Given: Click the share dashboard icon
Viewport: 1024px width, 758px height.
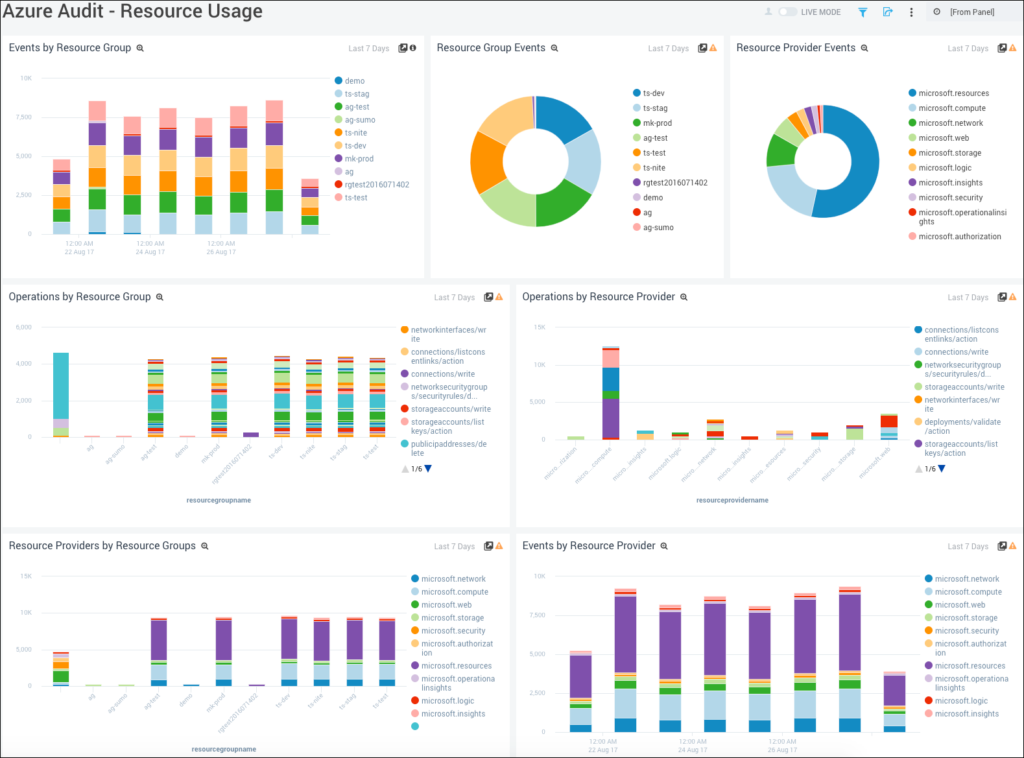Looking at the screenshot, I should 888,12.
